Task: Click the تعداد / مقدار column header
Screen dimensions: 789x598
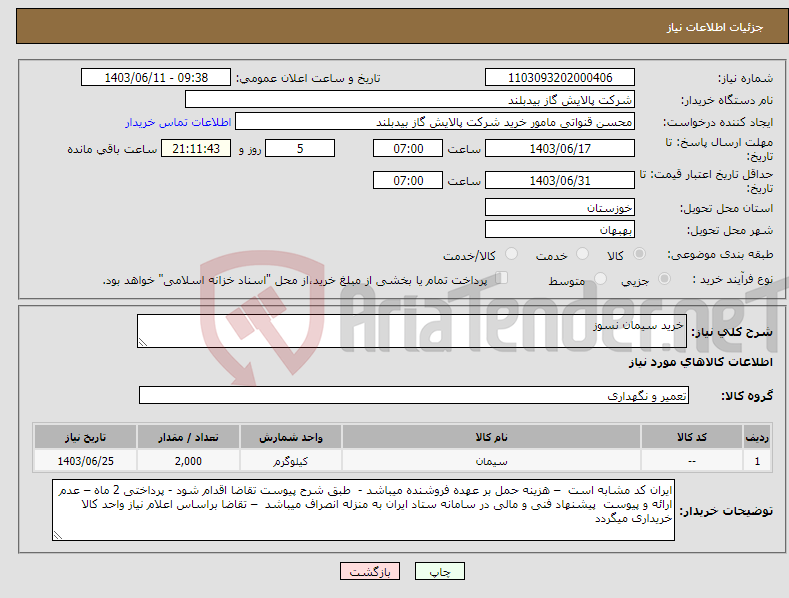Action: point(188,437)
